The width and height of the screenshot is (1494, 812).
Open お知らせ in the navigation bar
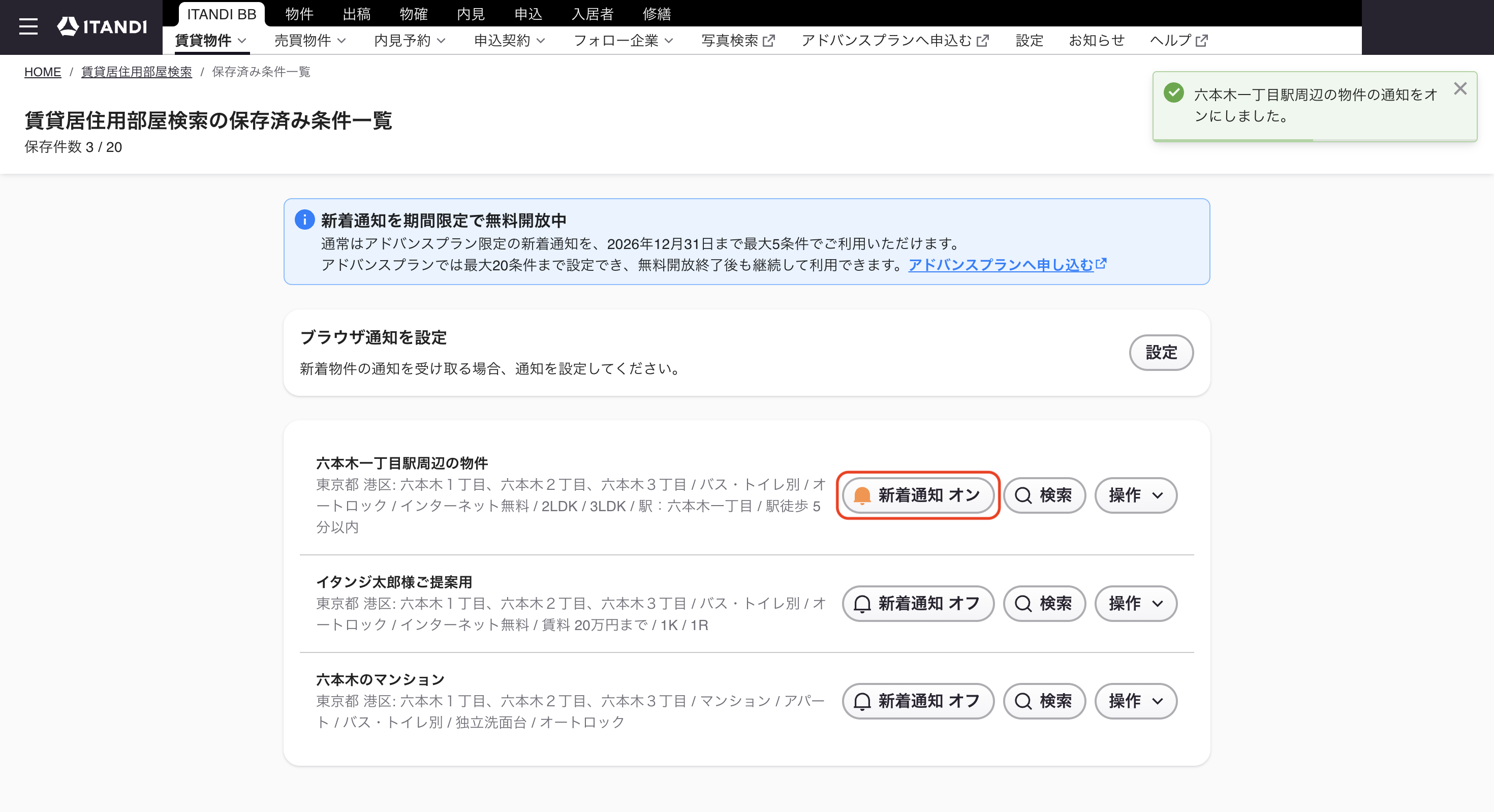coord(1097,41)
